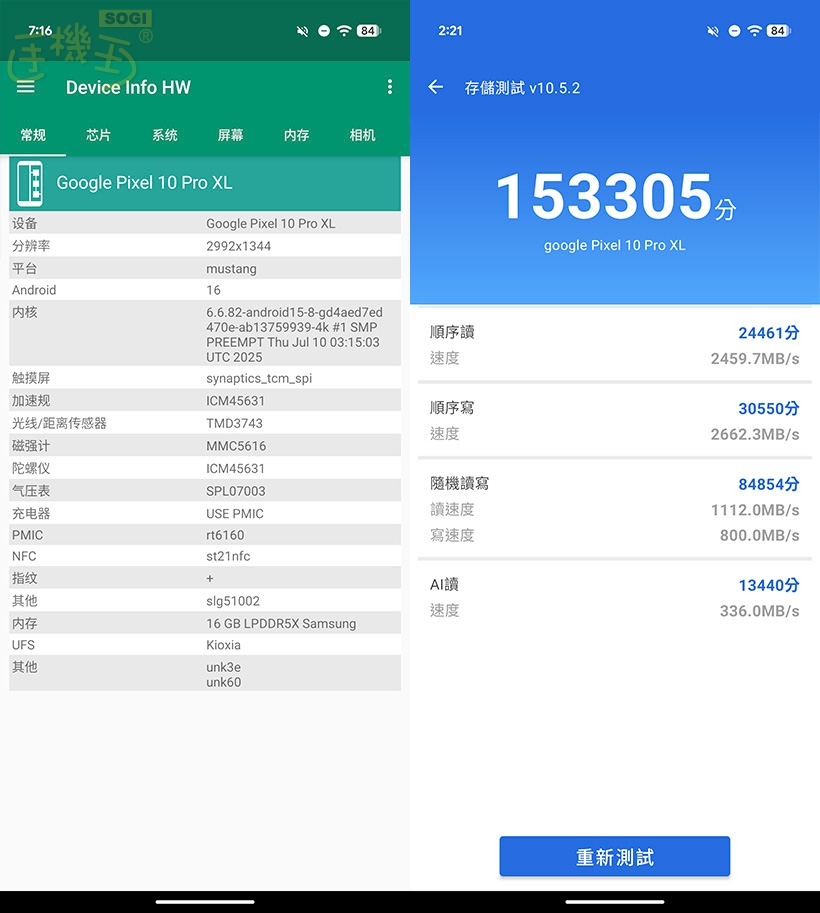Tap the 加速规 value ICM45631
This screenshot has width=820, height=913.
tap(235, 401)
